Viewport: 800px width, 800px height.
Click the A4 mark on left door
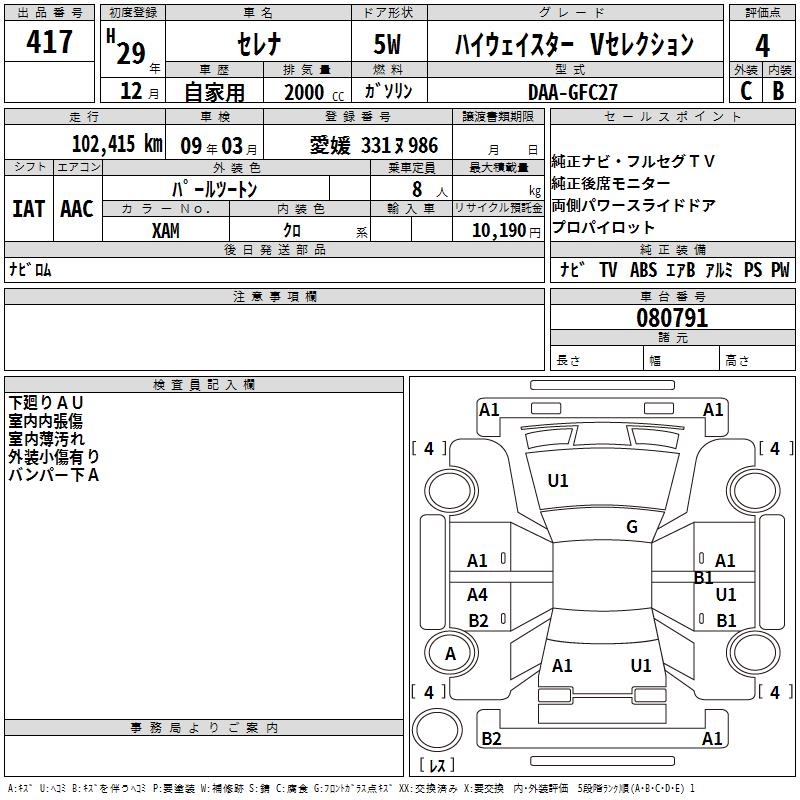point(477,594)
